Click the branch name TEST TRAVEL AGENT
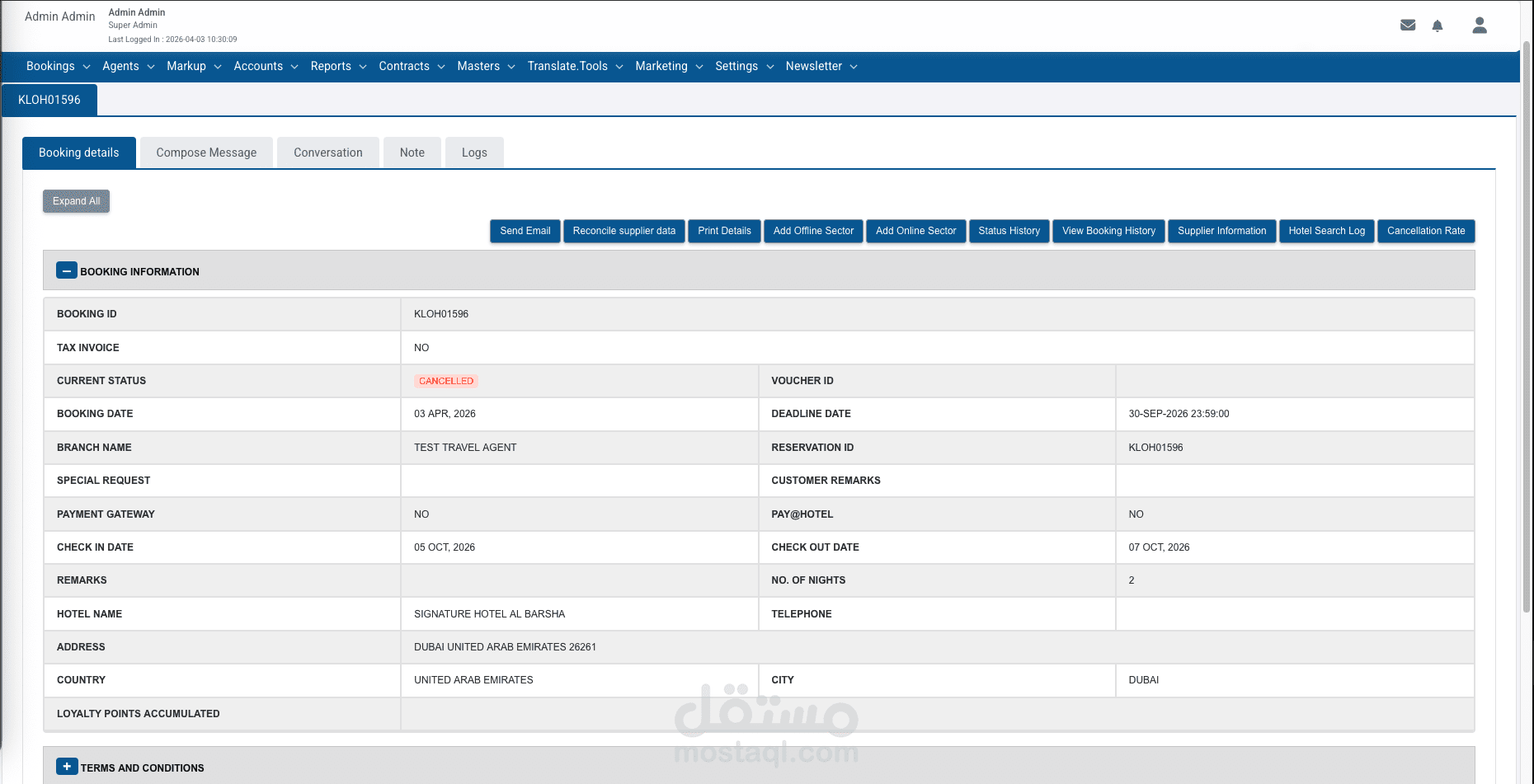 (465, 448)
